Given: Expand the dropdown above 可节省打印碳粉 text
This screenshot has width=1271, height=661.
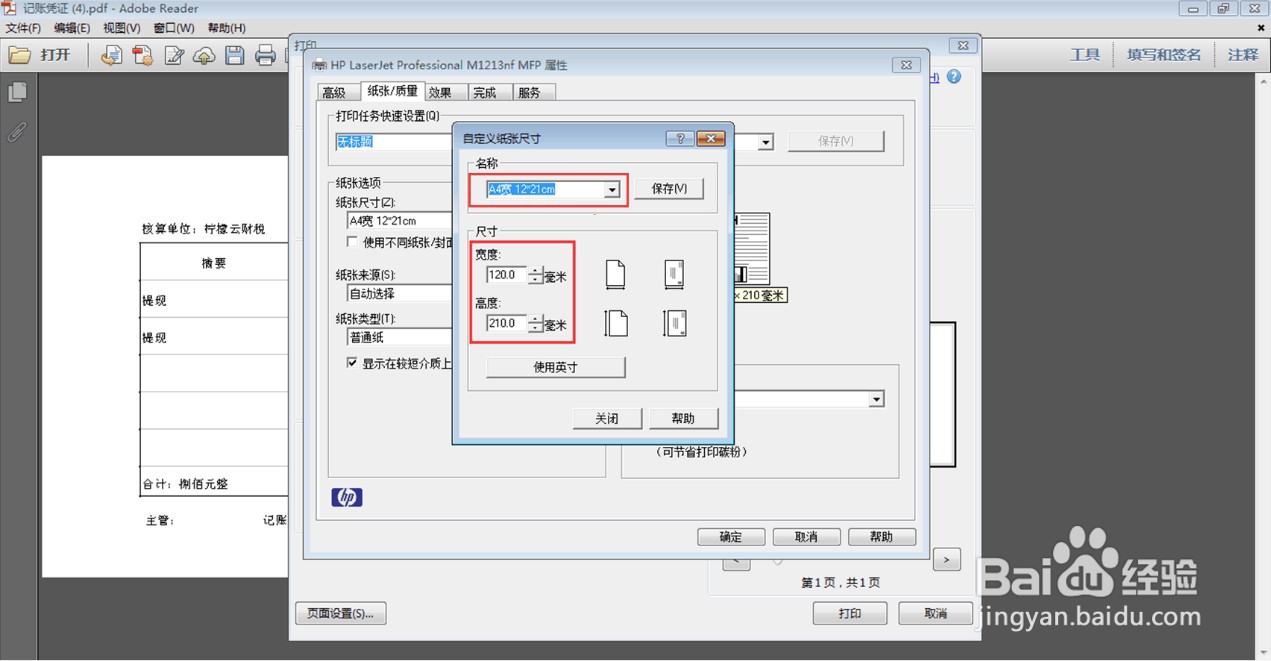Looking at the screenshot, I should click(876, 400).
